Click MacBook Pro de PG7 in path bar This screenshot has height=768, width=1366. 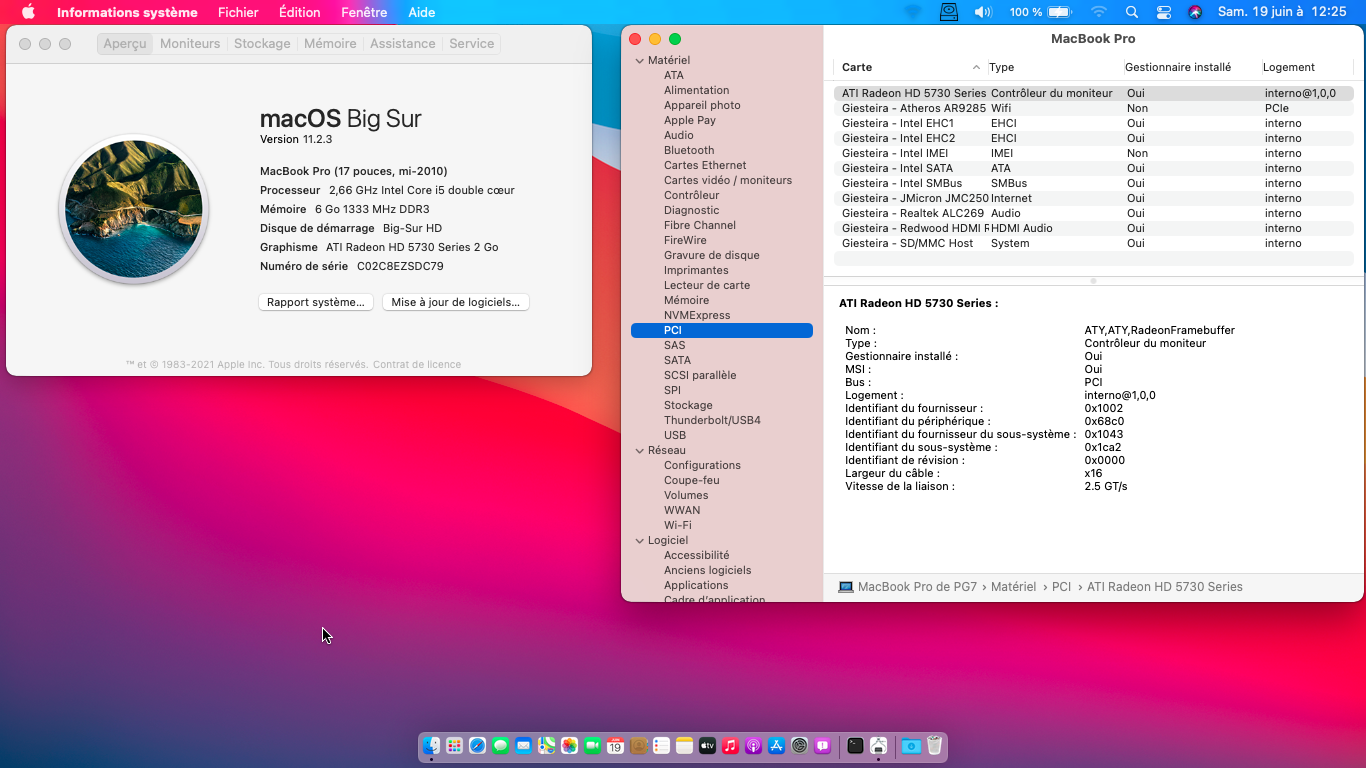pyautogui.click(x=907, y=587)
